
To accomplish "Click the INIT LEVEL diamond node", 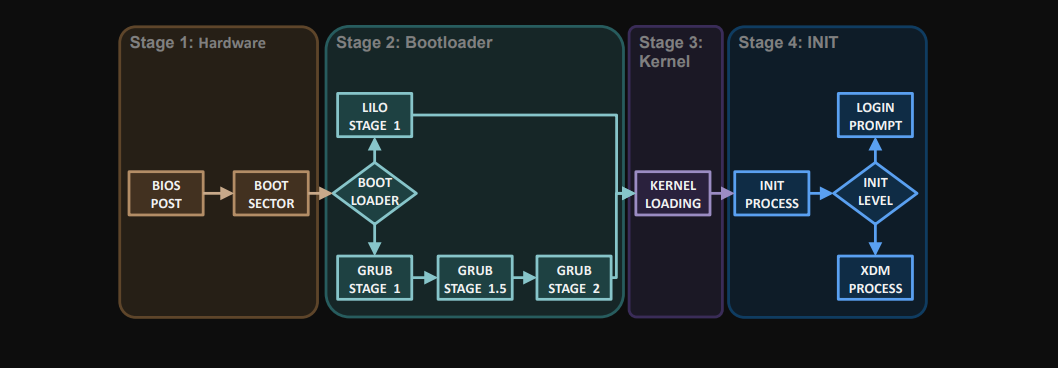I will [875, 194].
